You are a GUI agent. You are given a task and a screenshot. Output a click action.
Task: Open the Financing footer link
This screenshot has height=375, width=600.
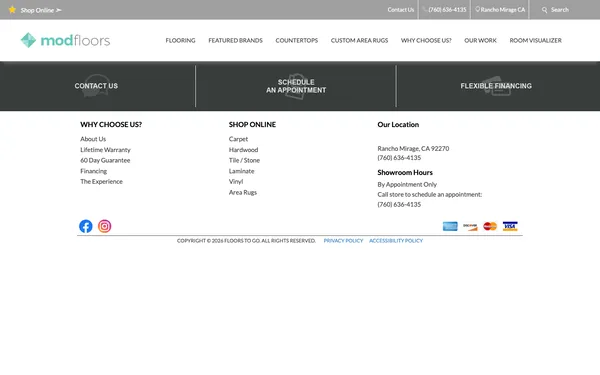point(93,171)
